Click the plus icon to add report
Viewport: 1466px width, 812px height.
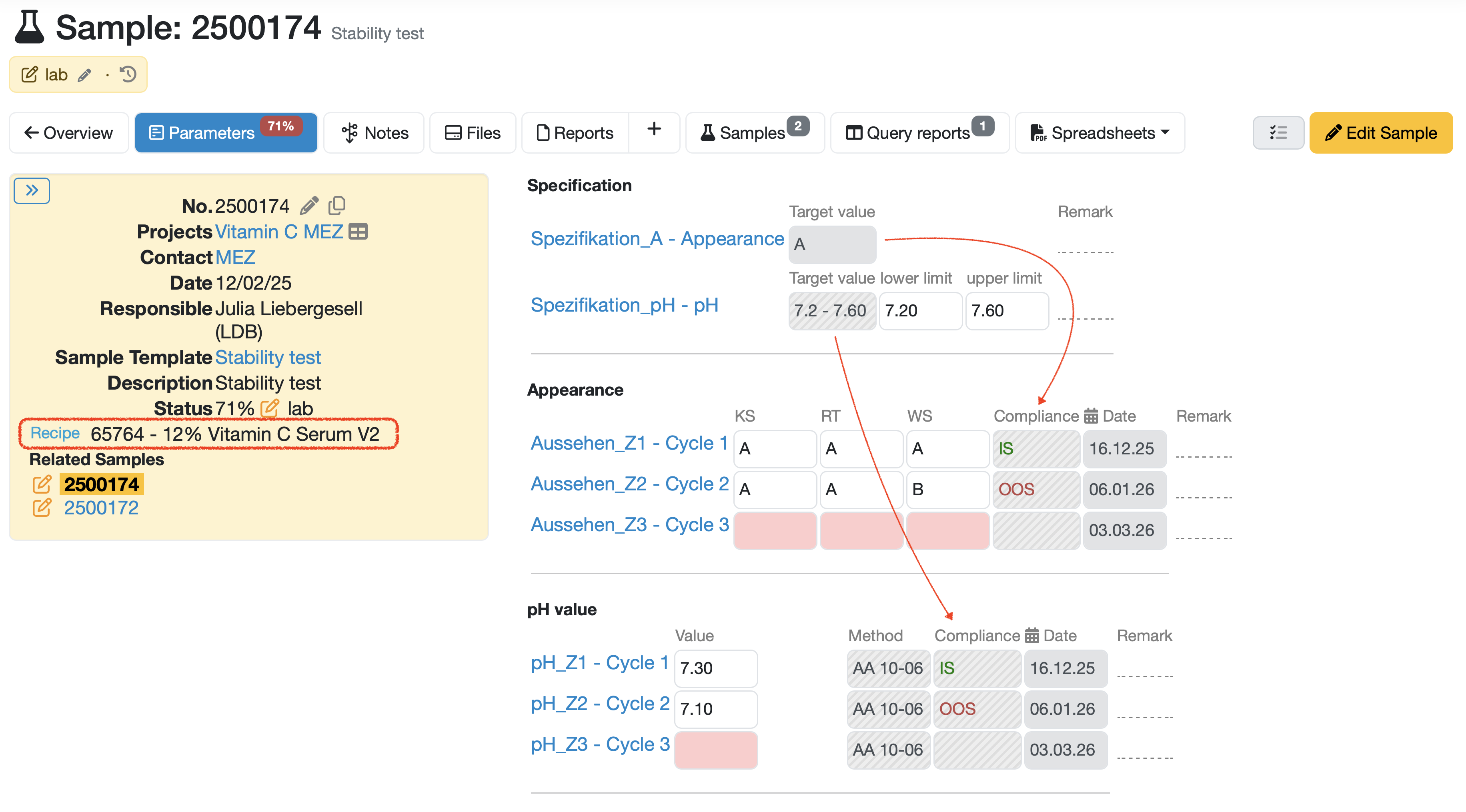tap(654, 130)
